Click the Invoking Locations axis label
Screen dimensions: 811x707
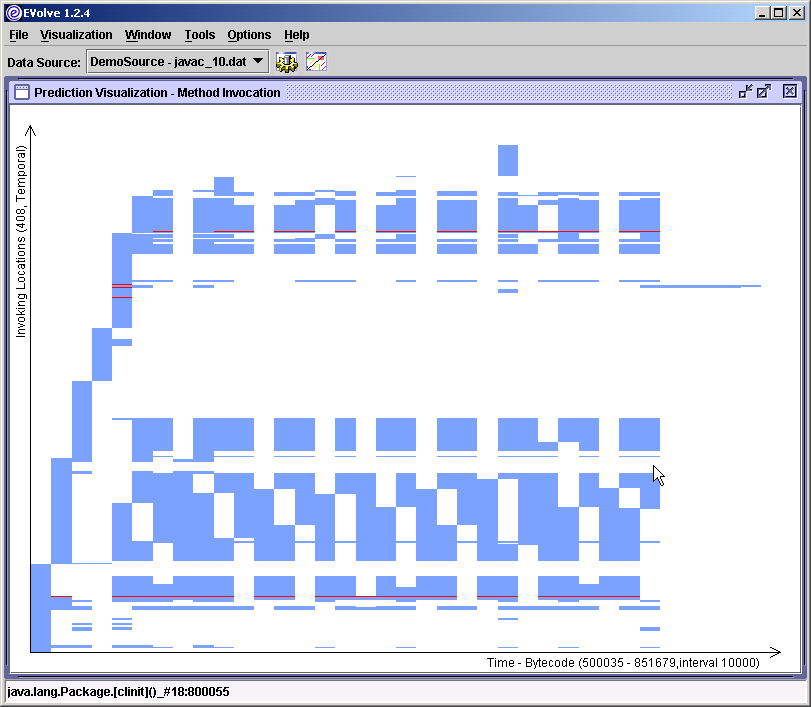[x=21, y=242]
